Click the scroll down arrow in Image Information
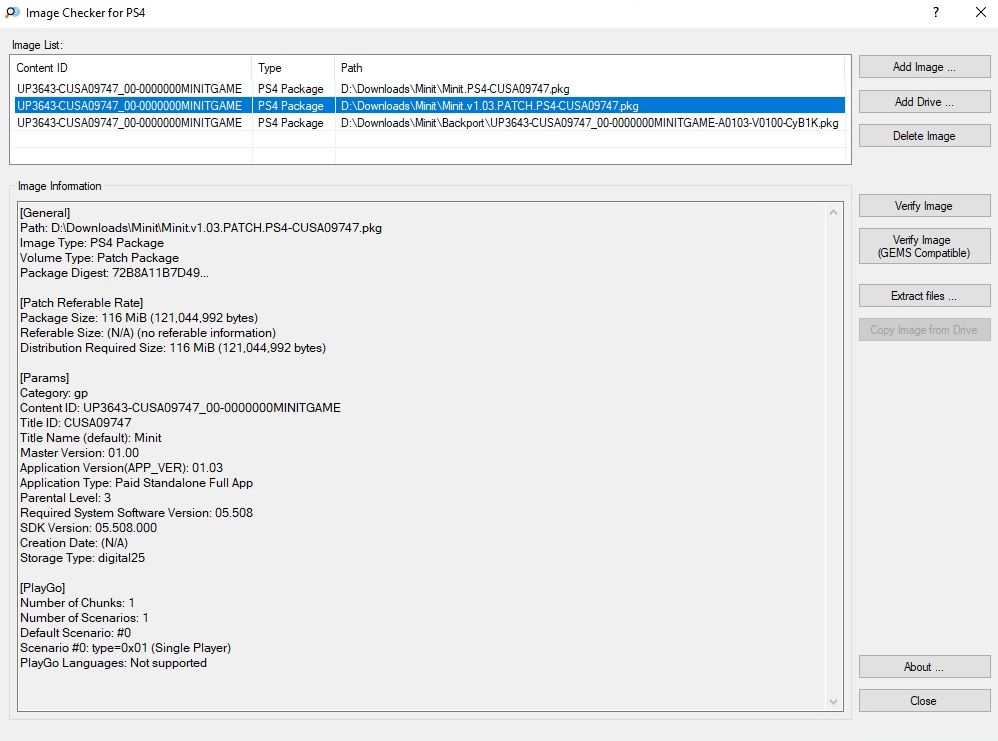 click(833, 702)
